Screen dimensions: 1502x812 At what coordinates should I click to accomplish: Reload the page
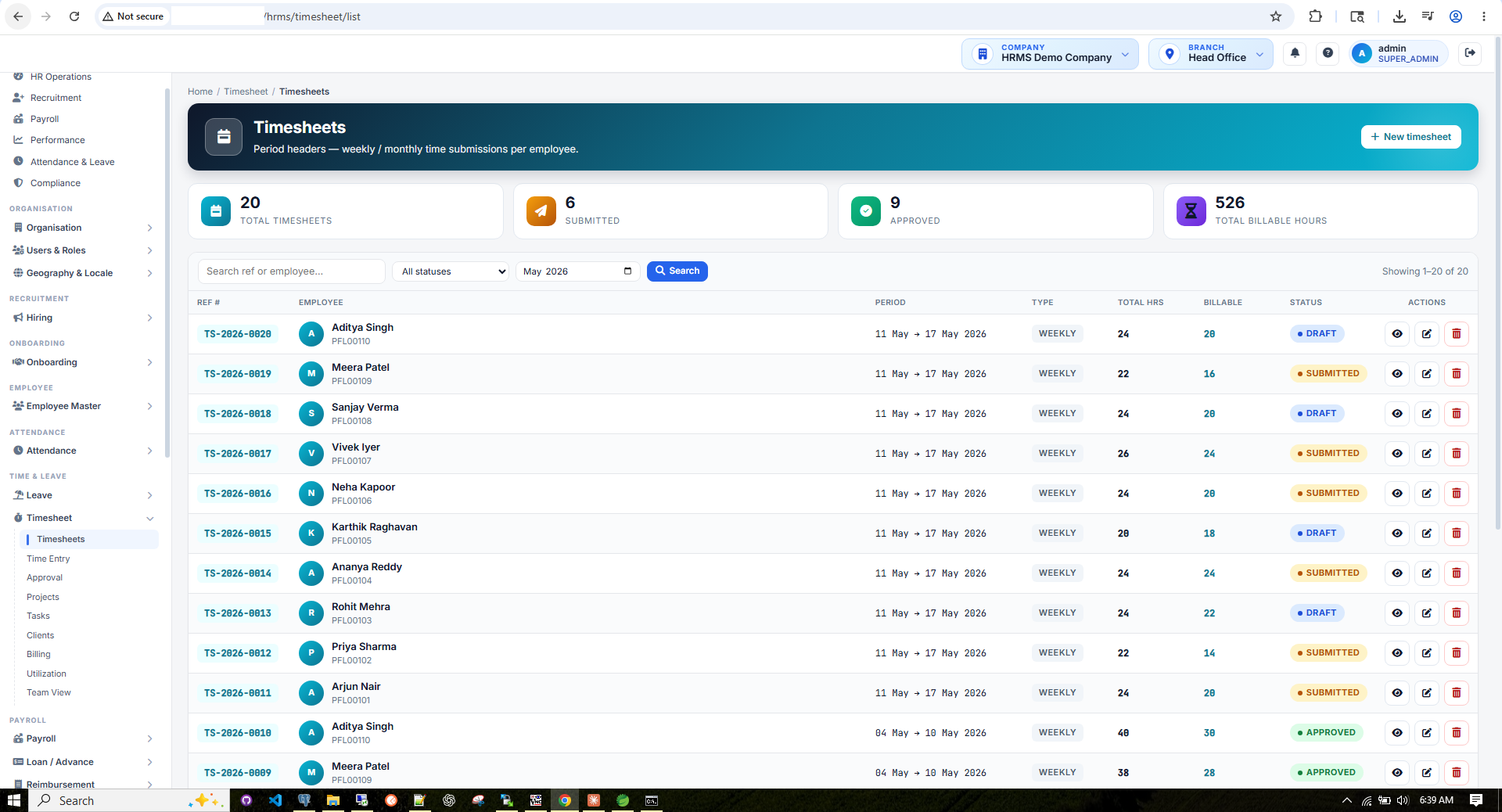click(x=74, y=16)
